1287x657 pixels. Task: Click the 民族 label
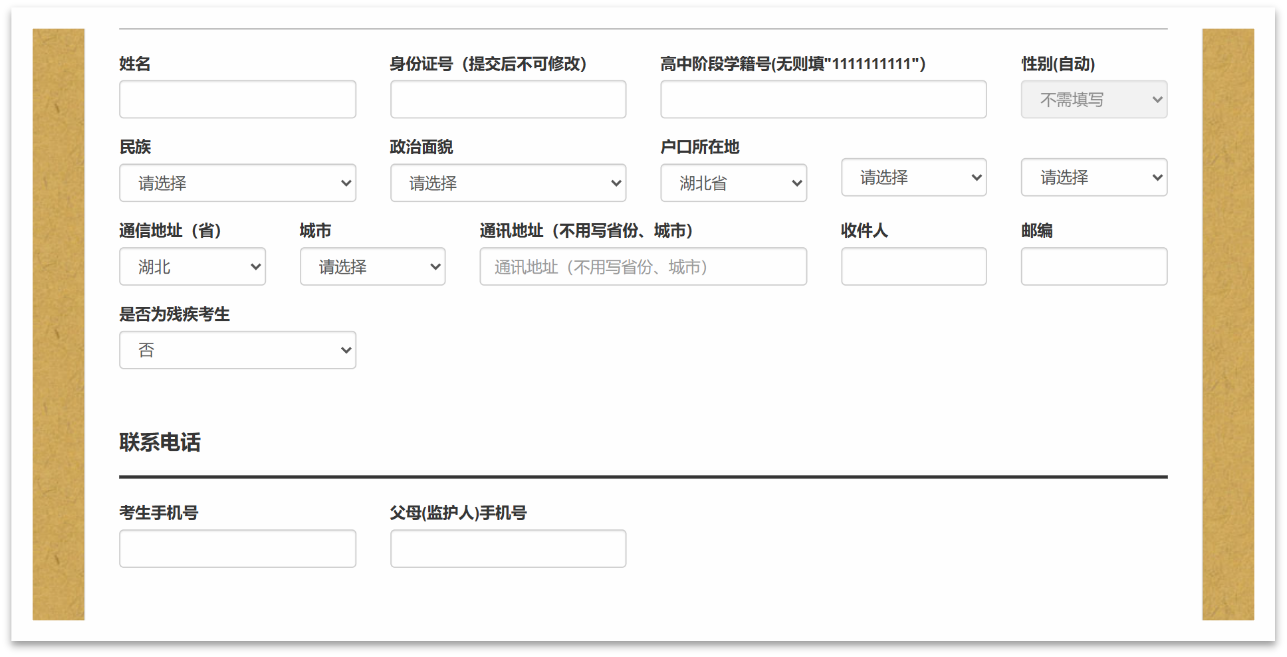pos(135,147)
